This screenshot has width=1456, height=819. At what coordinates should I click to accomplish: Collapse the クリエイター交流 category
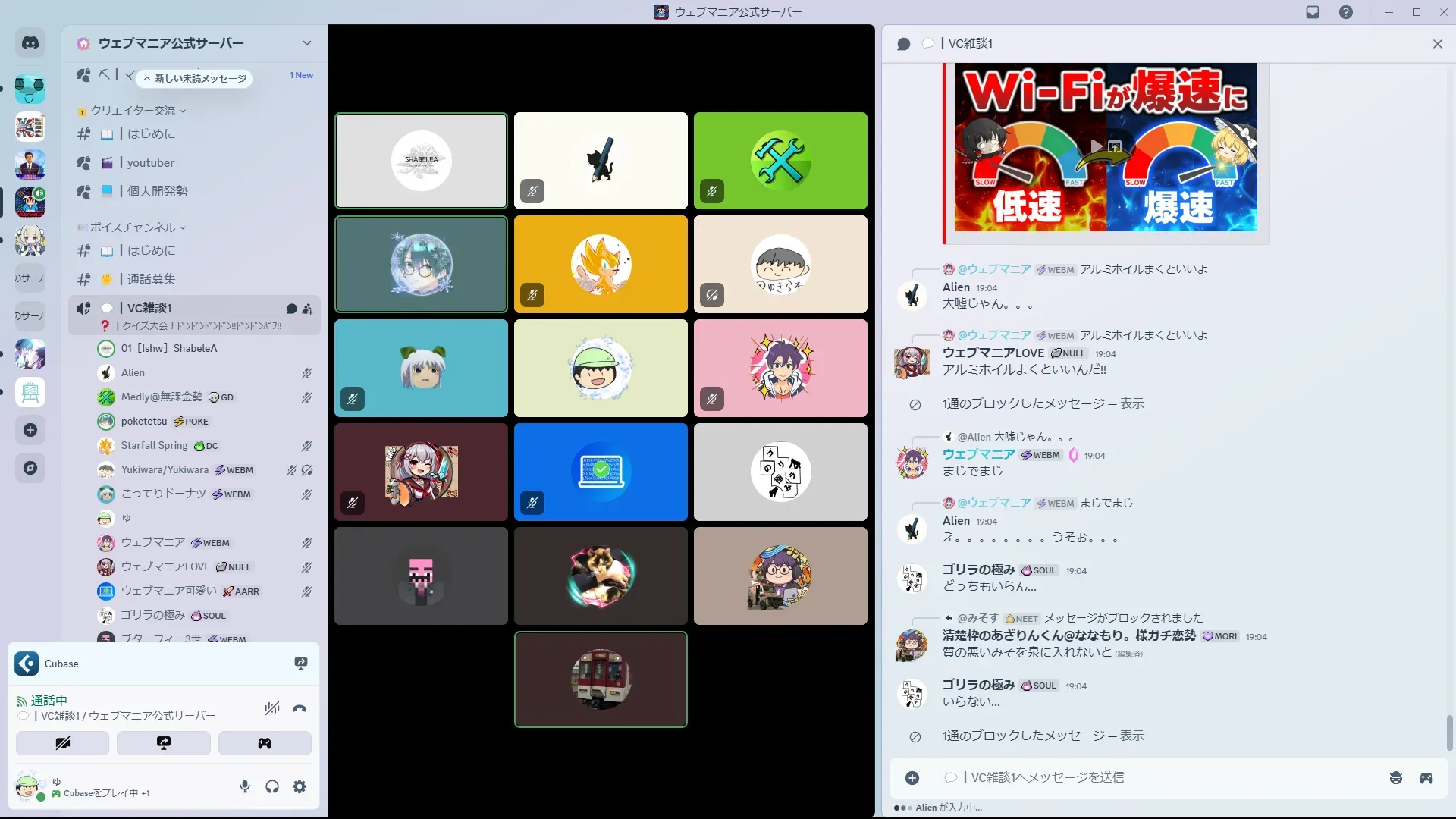(x=133, y=111)
